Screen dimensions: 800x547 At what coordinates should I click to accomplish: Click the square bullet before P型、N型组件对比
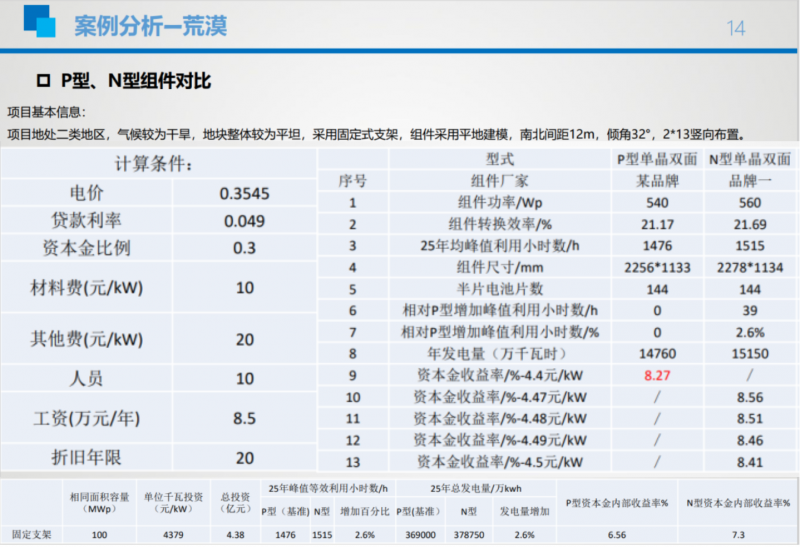point(44,81)
